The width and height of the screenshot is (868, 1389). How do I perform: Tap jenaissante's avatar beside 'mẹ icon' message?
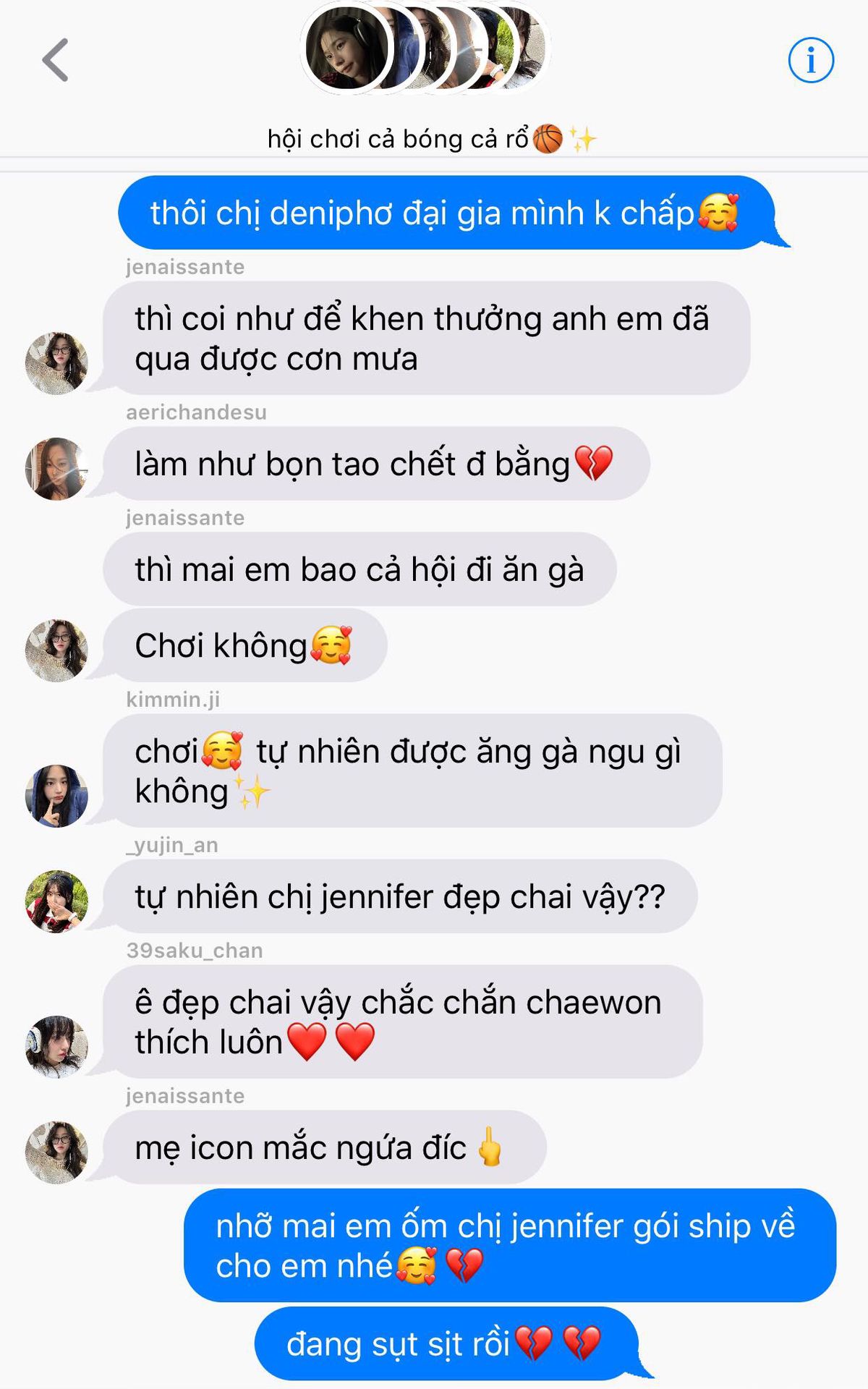click(x=56, y=1152)
